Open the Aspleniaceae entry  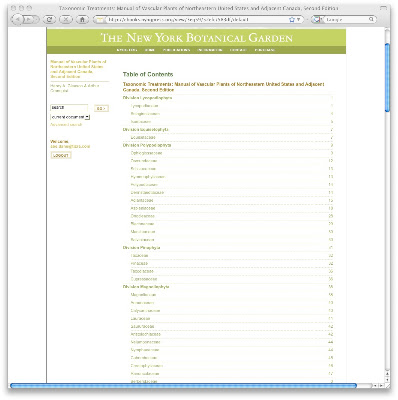[143, 208]
